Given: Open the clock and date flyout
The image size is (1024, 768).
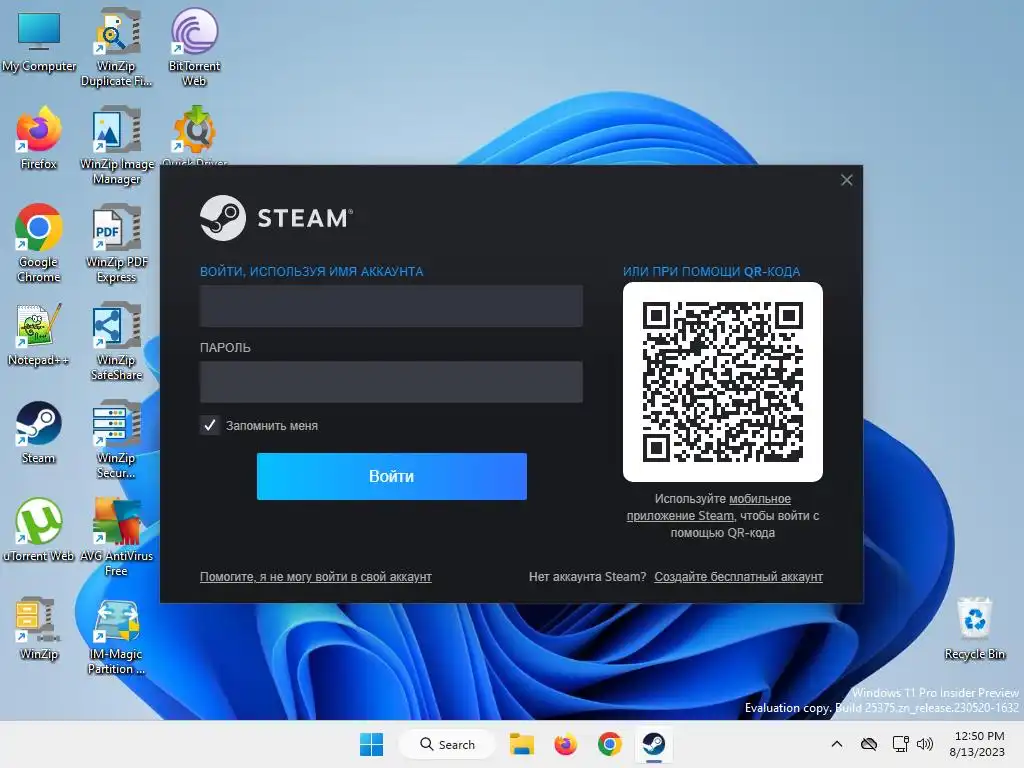Looking at the screenshot, I should click(x=977, y=744).
